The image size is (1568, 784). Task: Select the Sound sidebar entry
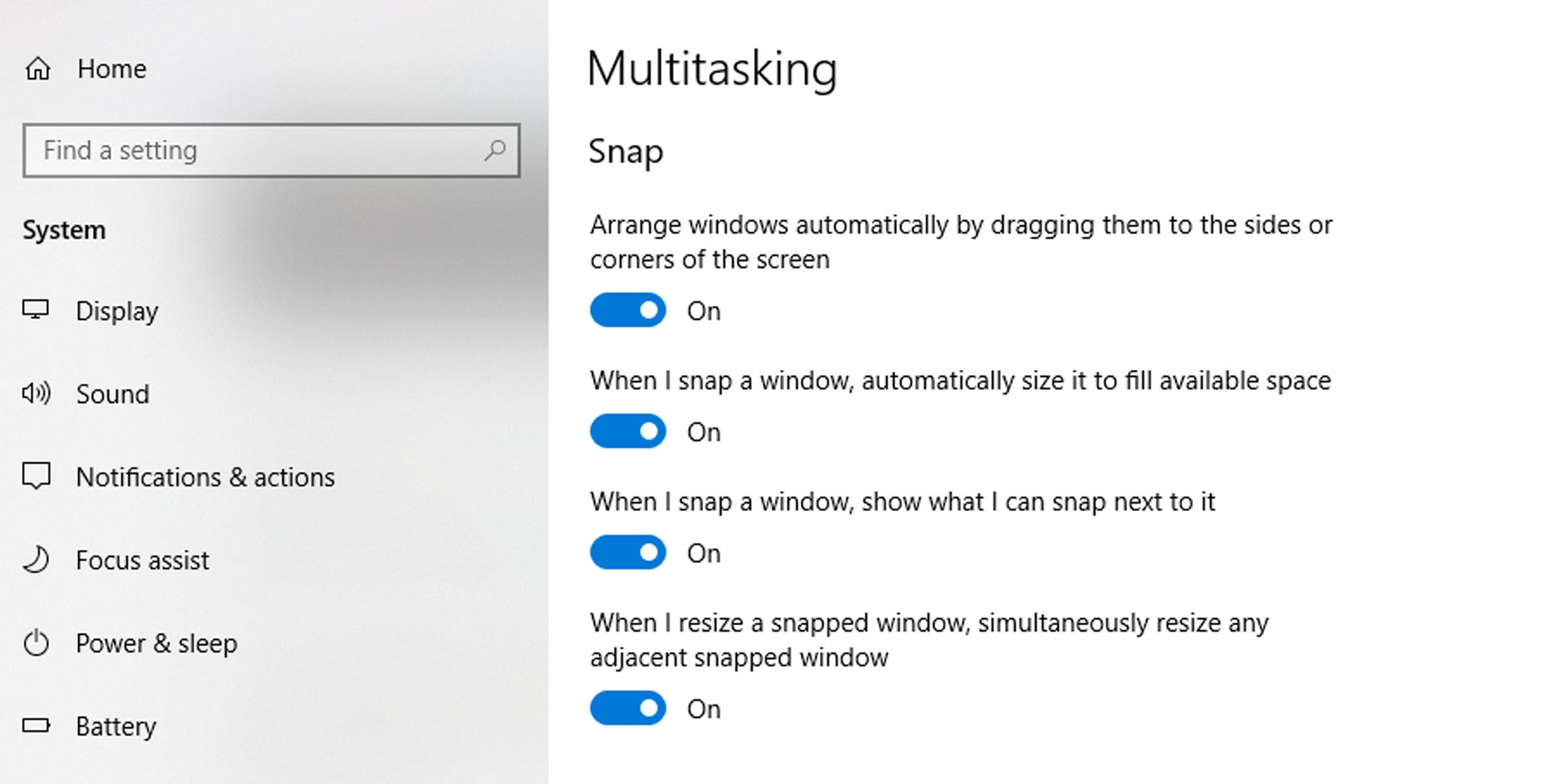(x=112, y=394)
